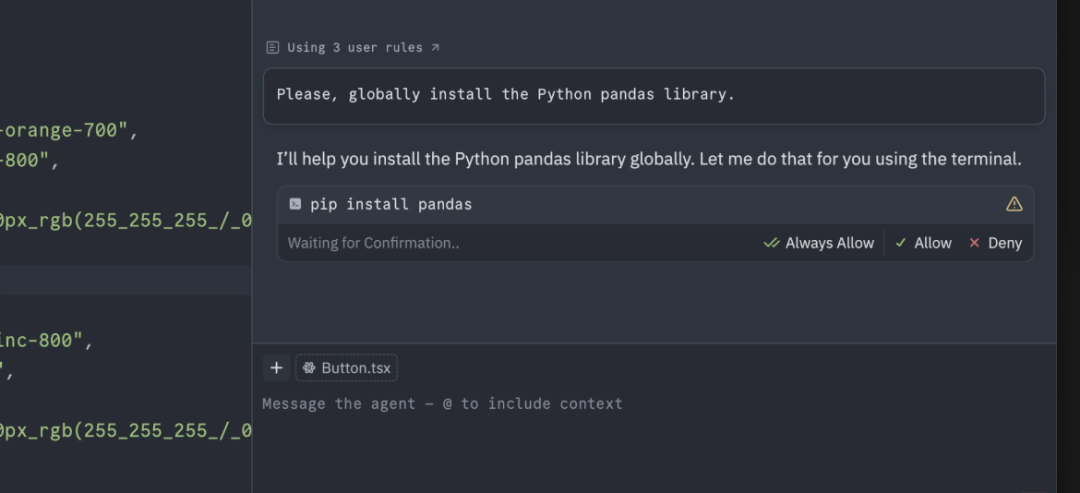The height and width of the screenshot is (493, 1080).
Task: Click the double-check icon for Always Allow
Action: 771,242
